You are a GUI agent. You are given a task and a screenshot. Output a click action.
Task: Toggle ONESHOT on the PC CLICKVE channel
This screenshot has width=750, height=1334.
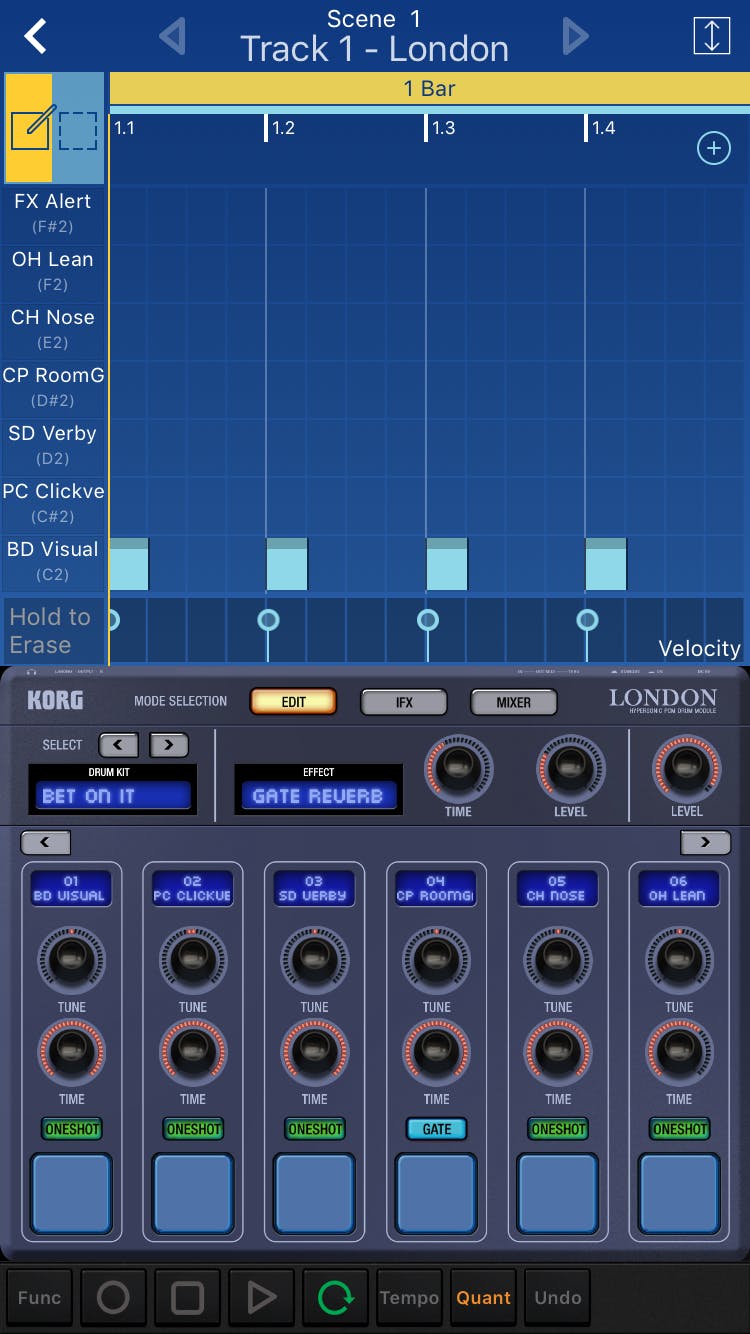pyautogui.click(x=194, y=1129)
